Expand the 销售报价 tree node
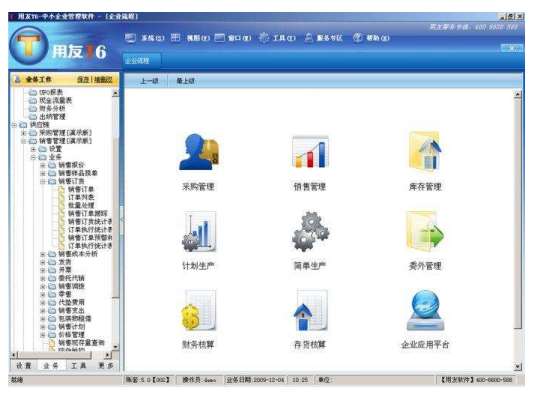This screenshot has height=403, width=537. pyautogui.click(x=43, y=165)
